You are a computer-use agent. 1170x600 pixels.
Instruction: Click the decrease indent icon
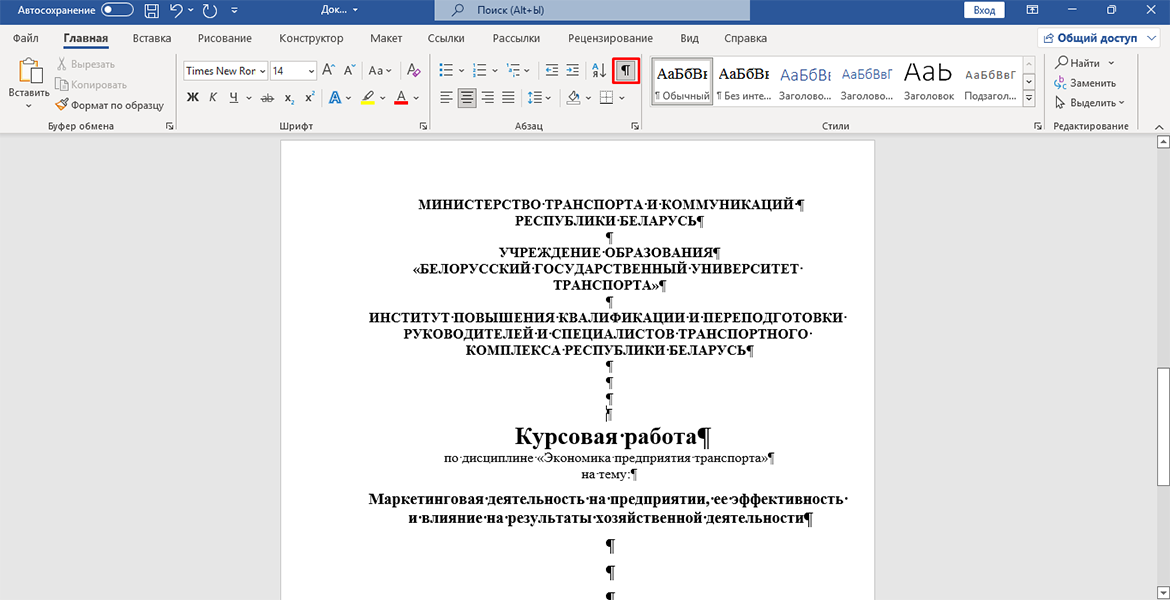tap(551, 71)
